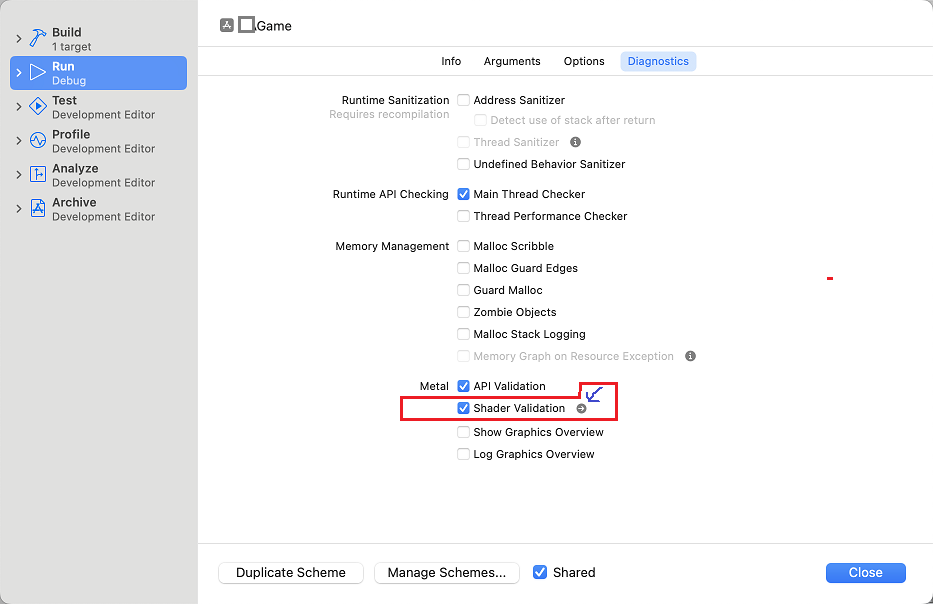Click the Duplicate Scheme button

(291, 573)
